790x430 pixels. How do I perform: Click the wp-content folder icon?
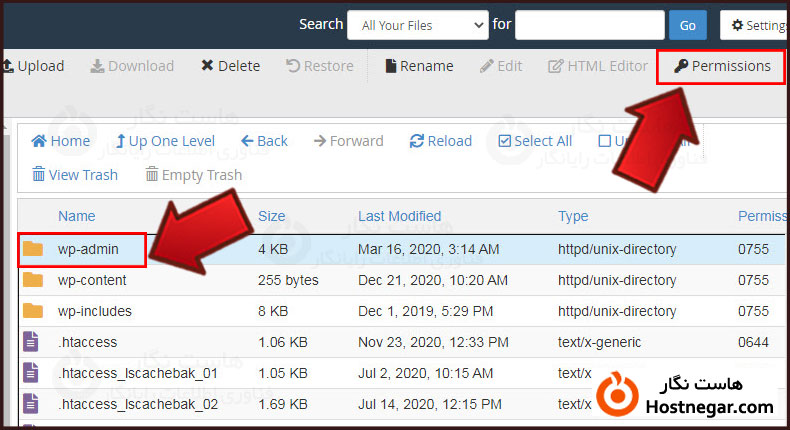point(33,280)
